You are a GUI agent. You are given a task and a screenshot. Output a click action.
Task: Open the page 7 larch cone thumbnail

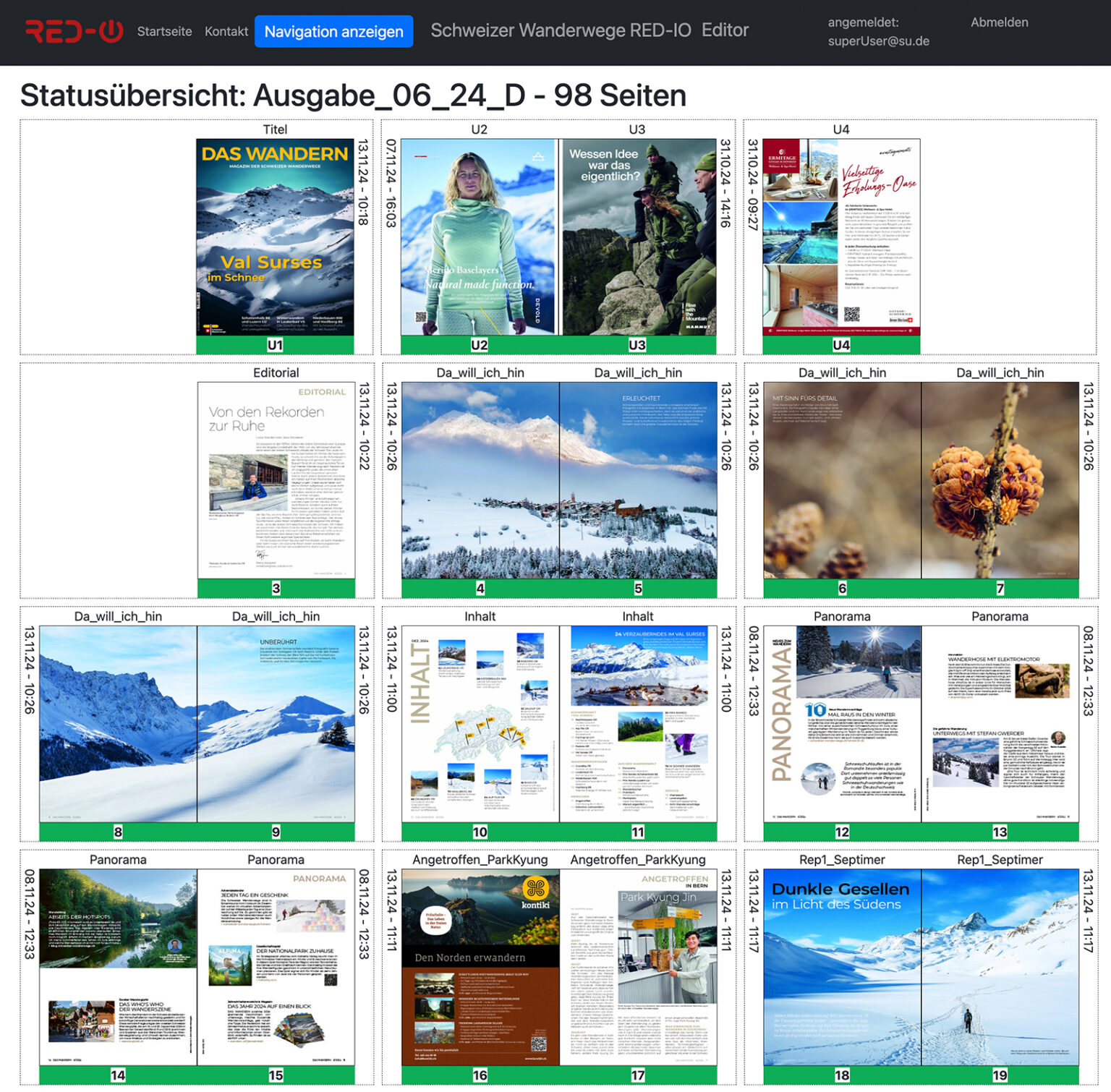[x=1000, y=480]
